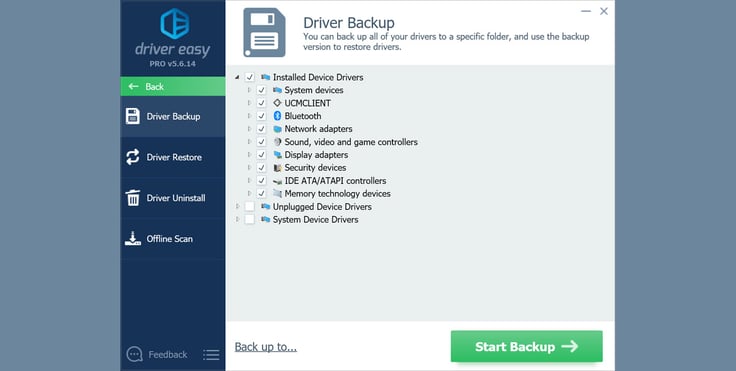
Task: Expand the Security devices node
Action: [249, 168]
